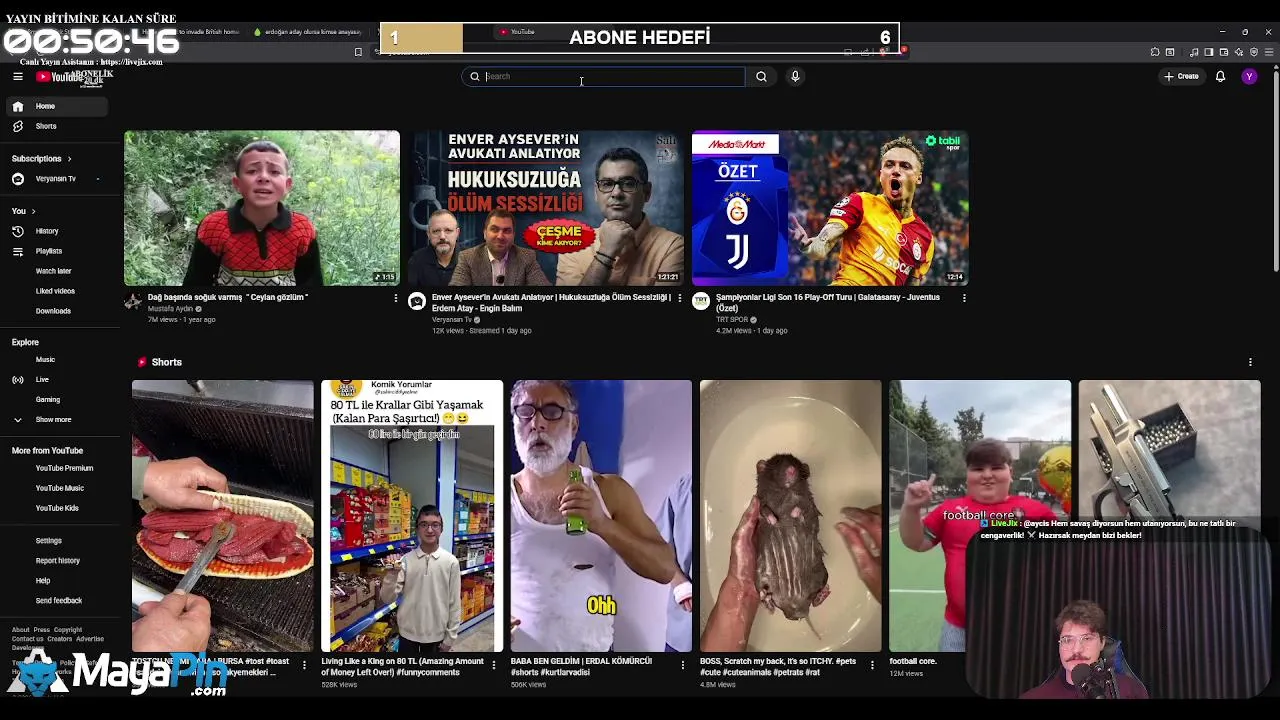Click the 'football core.' Short title
The height and width of the screenshot is (720, 1280).
coord(913,661)
